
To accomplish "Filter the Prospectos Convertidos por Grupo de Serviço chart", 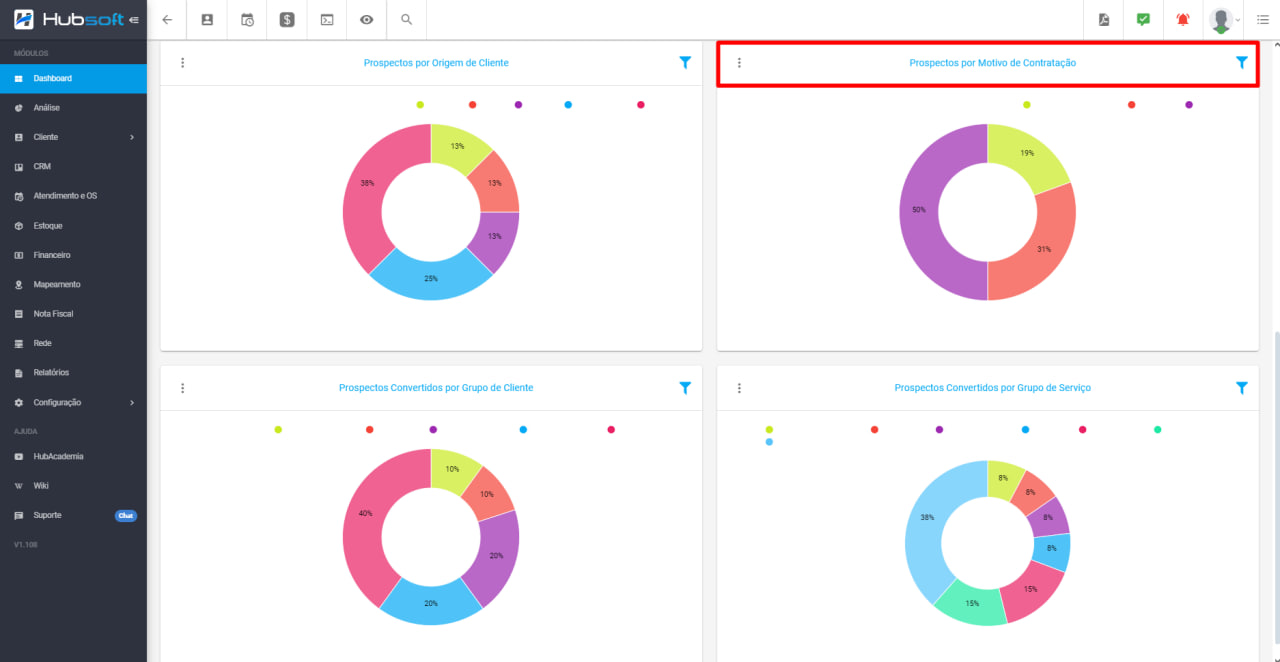I will [x=1241, y=388].
